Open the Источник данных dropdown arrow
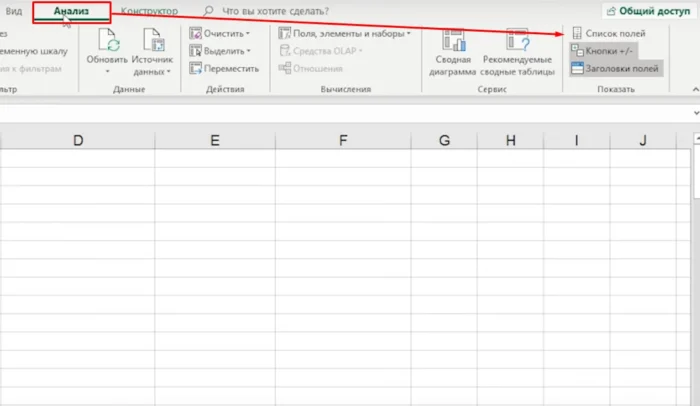Viewport: 700px width, 406px height. click(168, 72)
